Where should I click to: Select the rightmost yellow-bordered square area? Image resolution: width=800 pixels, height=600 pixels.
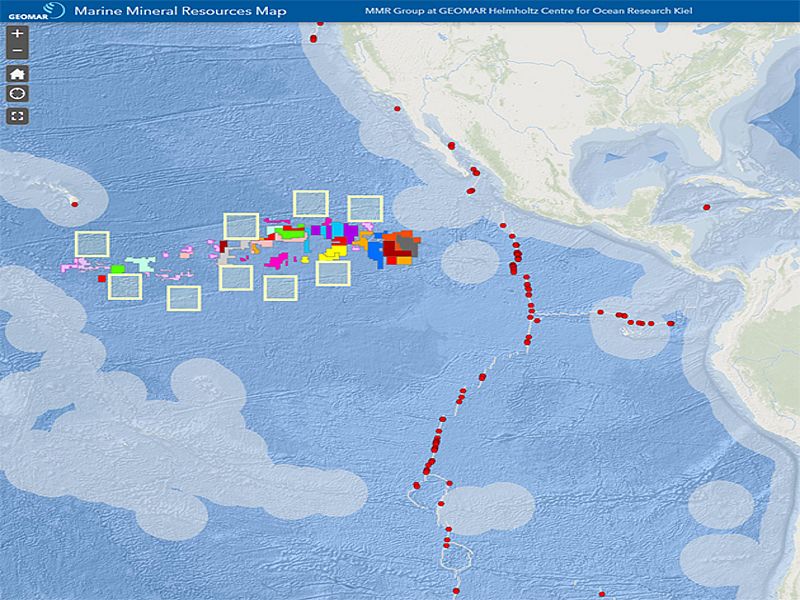coord(365,208)
